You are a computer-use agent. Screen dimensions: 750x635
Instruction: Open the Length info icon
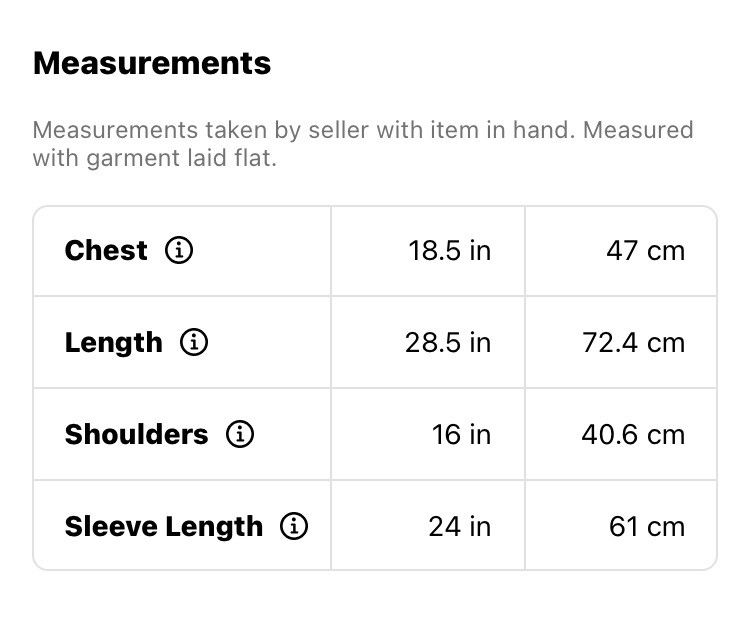coord(194,342)
